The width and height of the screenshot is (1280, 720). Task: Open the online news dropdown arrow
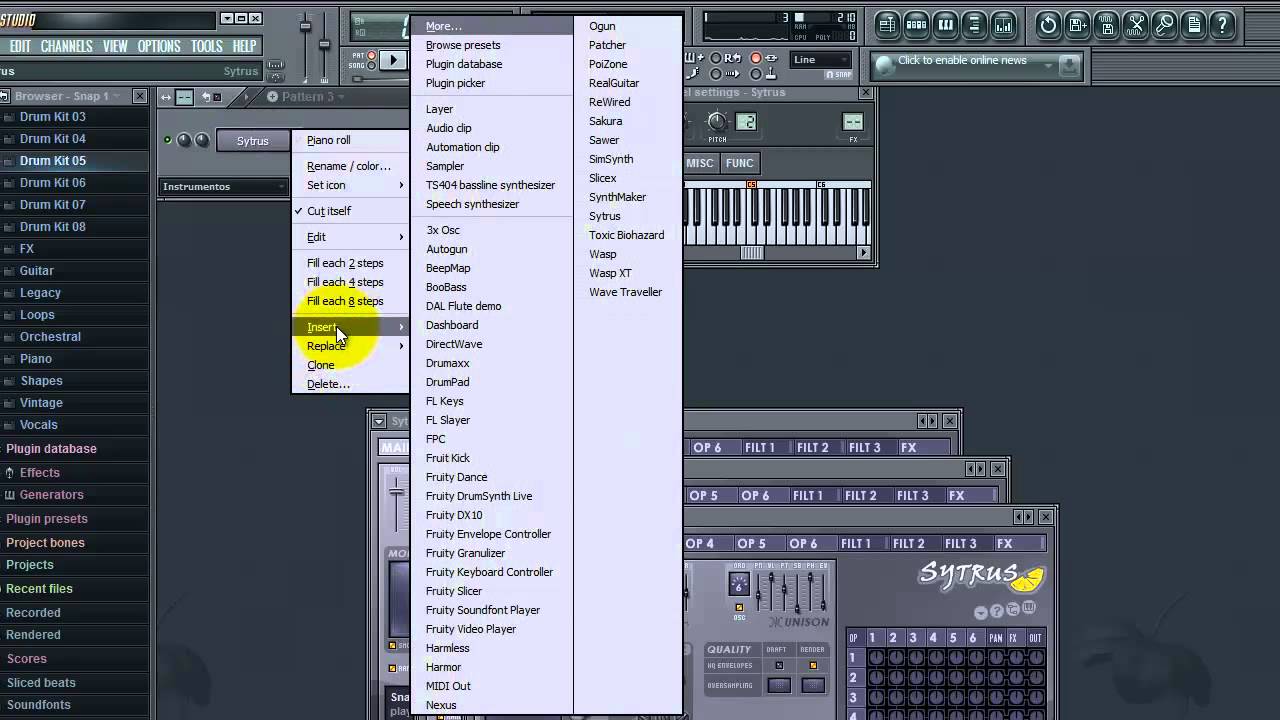point(1048,66)
